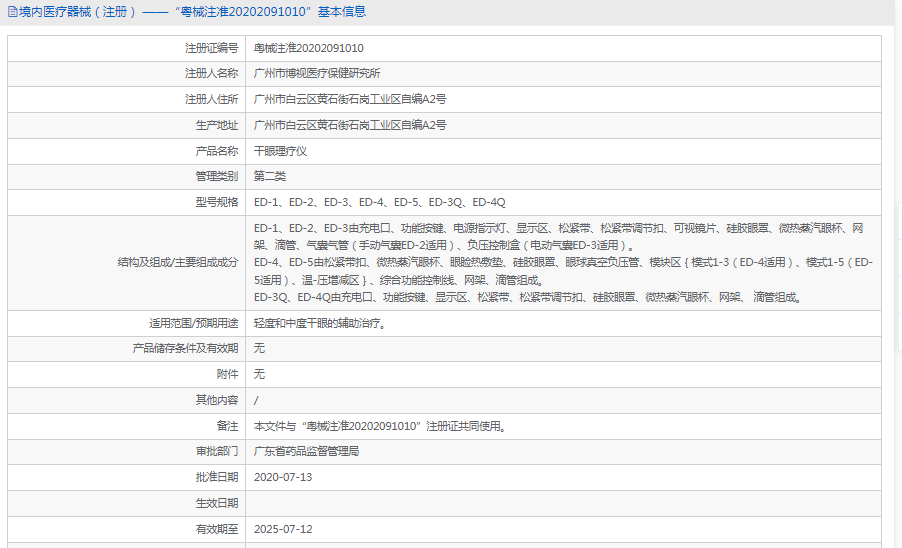The image size is (902, 548).
Task: Select the heading text 境内医疗器械（注册）基本信息
Action: 192,12
